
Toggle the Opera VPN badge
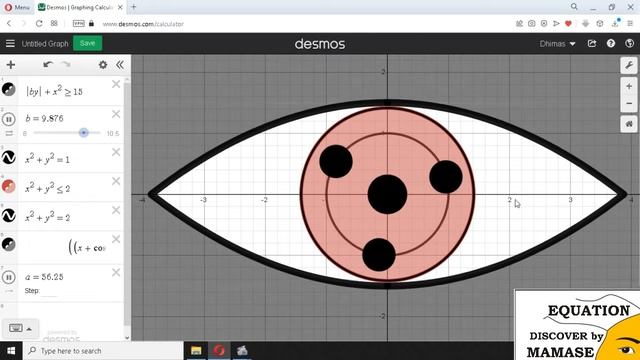(78, 24)
